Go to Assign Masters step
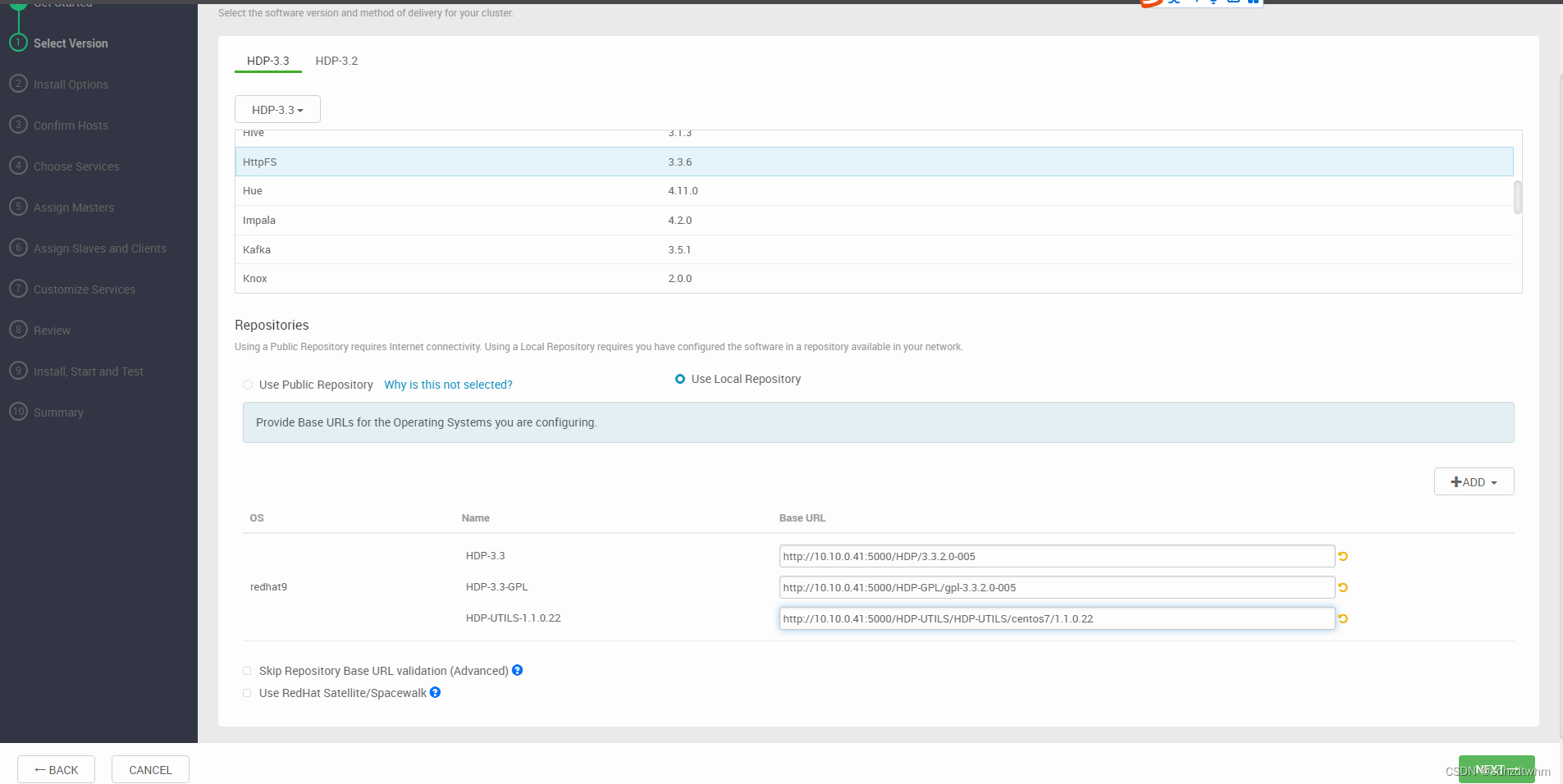The height and width of the screenshot is (784, 1563). (74, 207)
